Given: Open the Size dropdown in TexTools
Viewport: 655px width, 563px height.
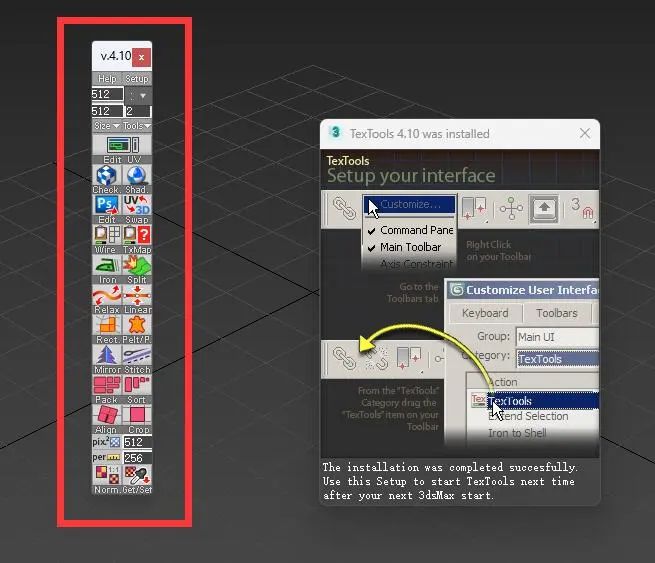Looking at the screenshot, I should click(x=107, y=126).
